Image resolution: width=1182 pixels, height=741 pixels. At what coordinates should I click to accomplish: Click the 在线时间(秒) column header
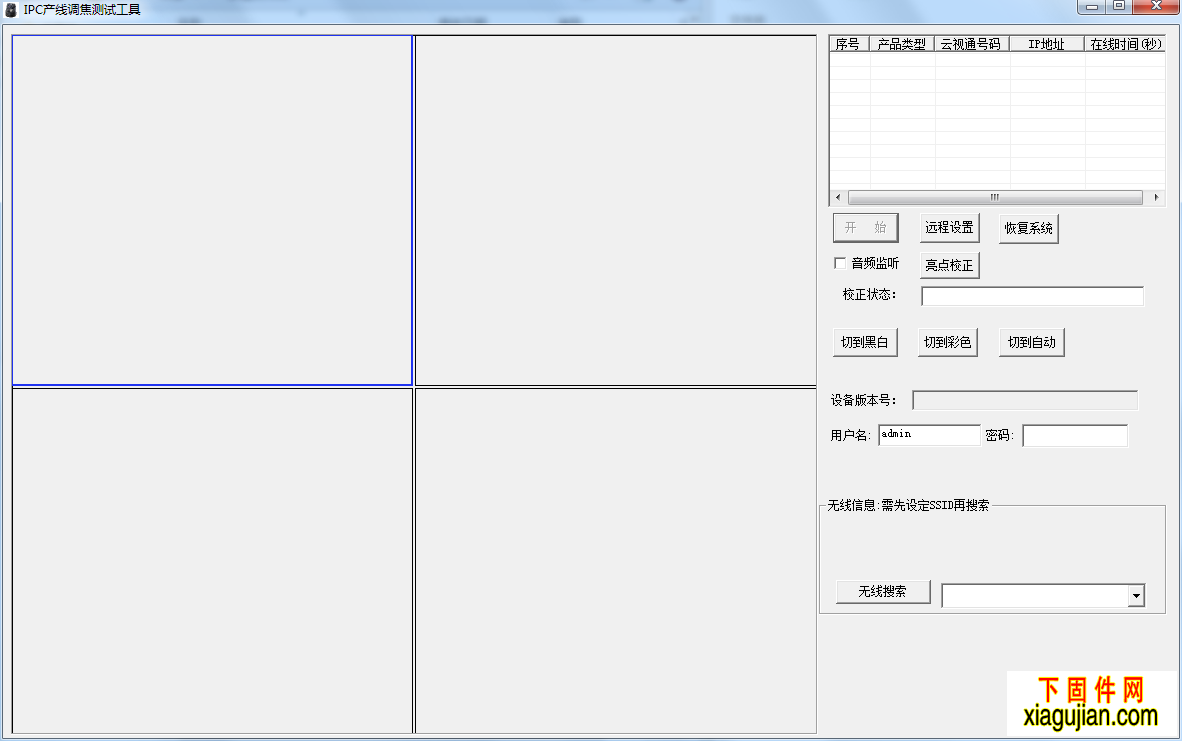tap(1125, 44)
